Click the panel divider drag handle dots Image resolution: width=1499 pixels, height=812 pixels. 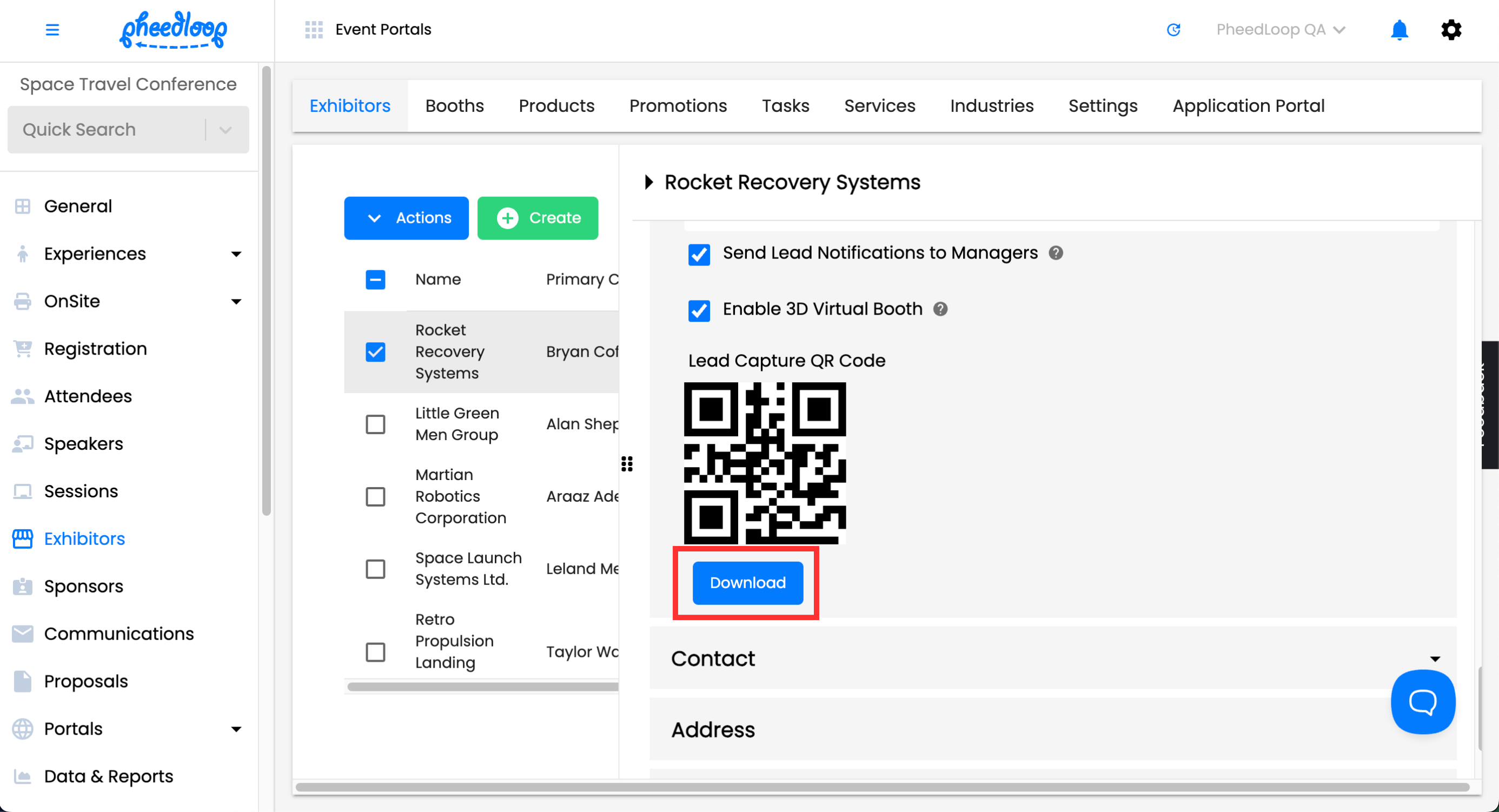(x=627, y=464)
